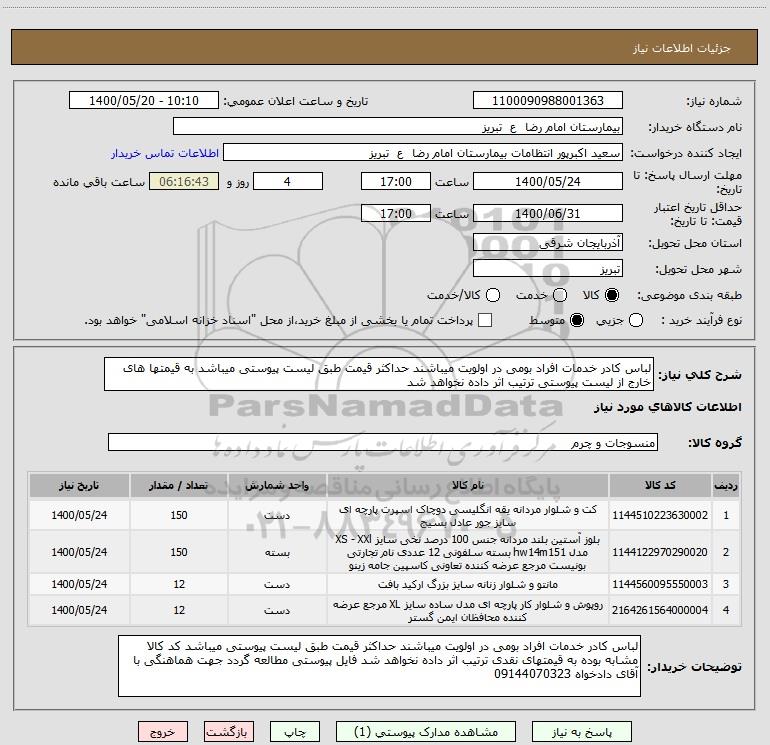Click the جزئیات اطلاعات نیاز page header
Image resolution: width=770 pixels, height=745 pixels.
coord(681,48)
